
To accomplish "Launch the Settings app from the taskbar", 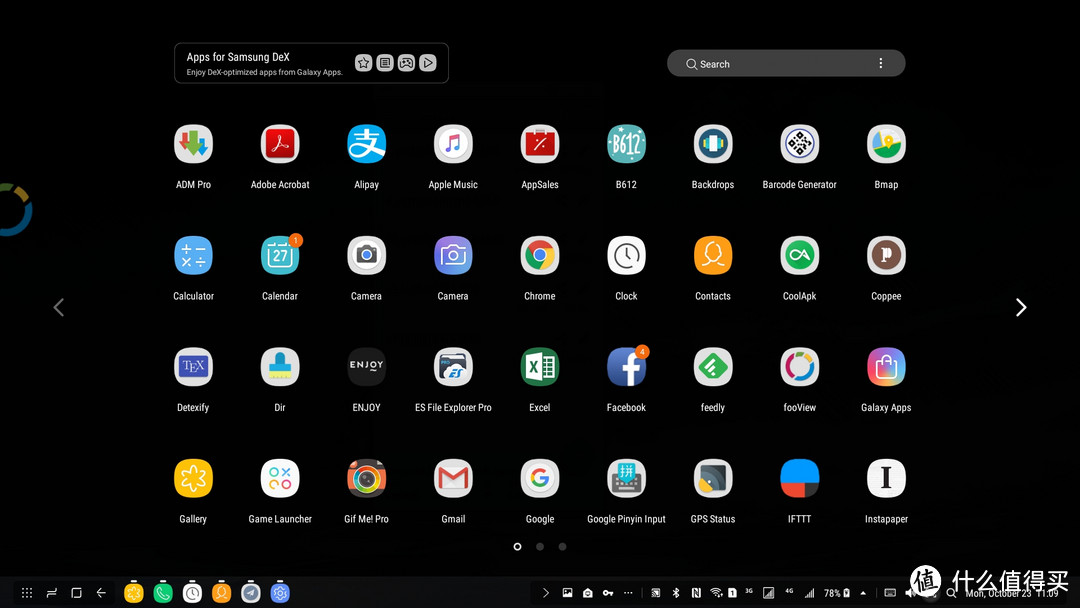I will pos(281,592).
